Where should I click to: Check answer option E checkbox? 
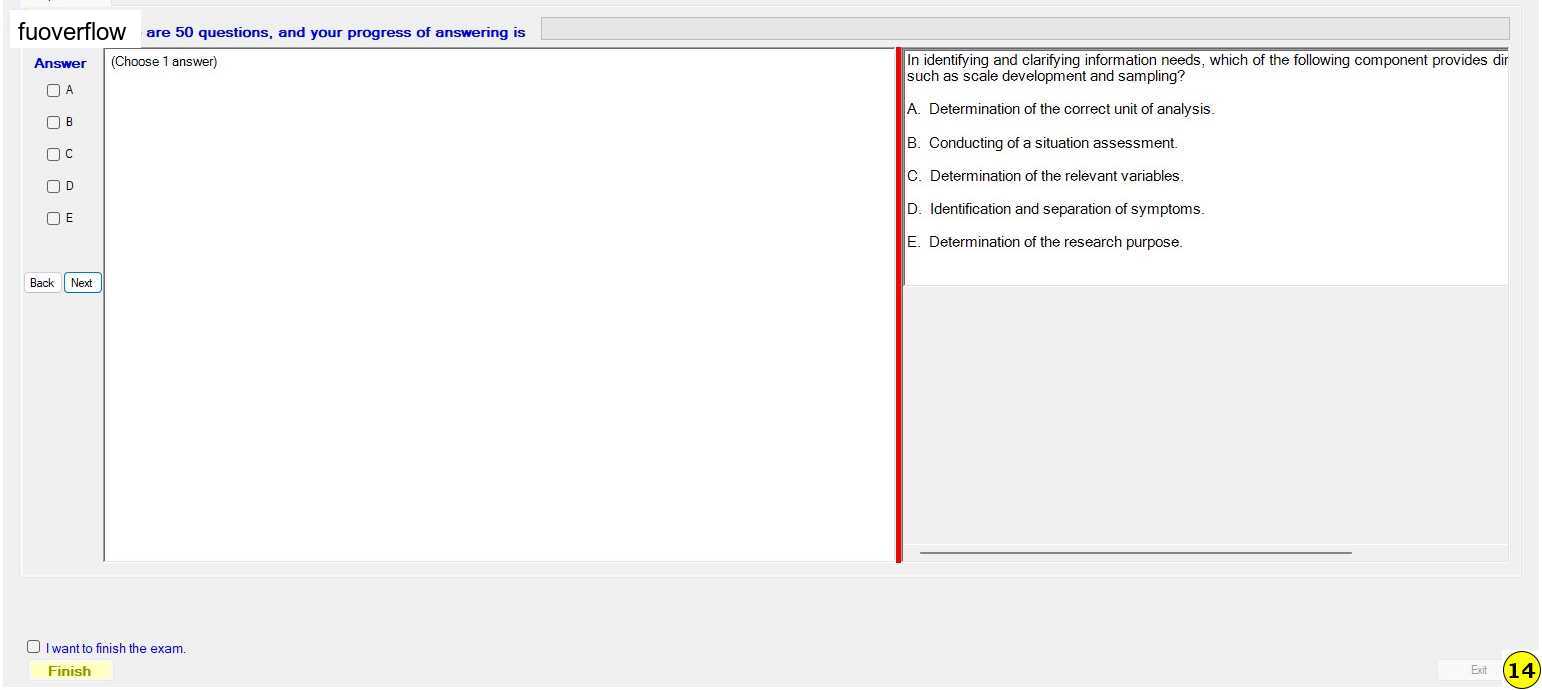pyautogui.click(x=54, y=219)
